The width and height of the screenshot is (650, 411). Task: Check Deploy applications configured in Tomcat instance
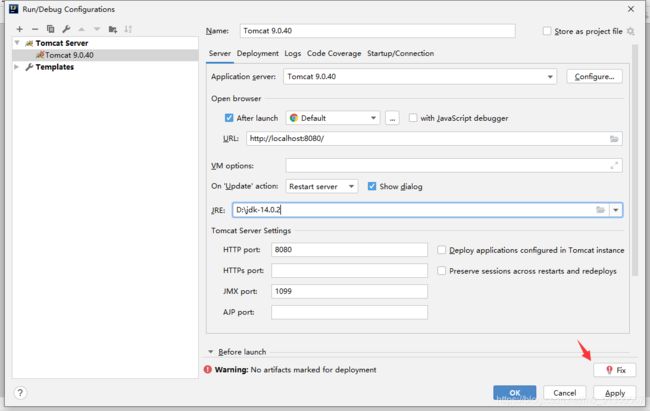441,250
